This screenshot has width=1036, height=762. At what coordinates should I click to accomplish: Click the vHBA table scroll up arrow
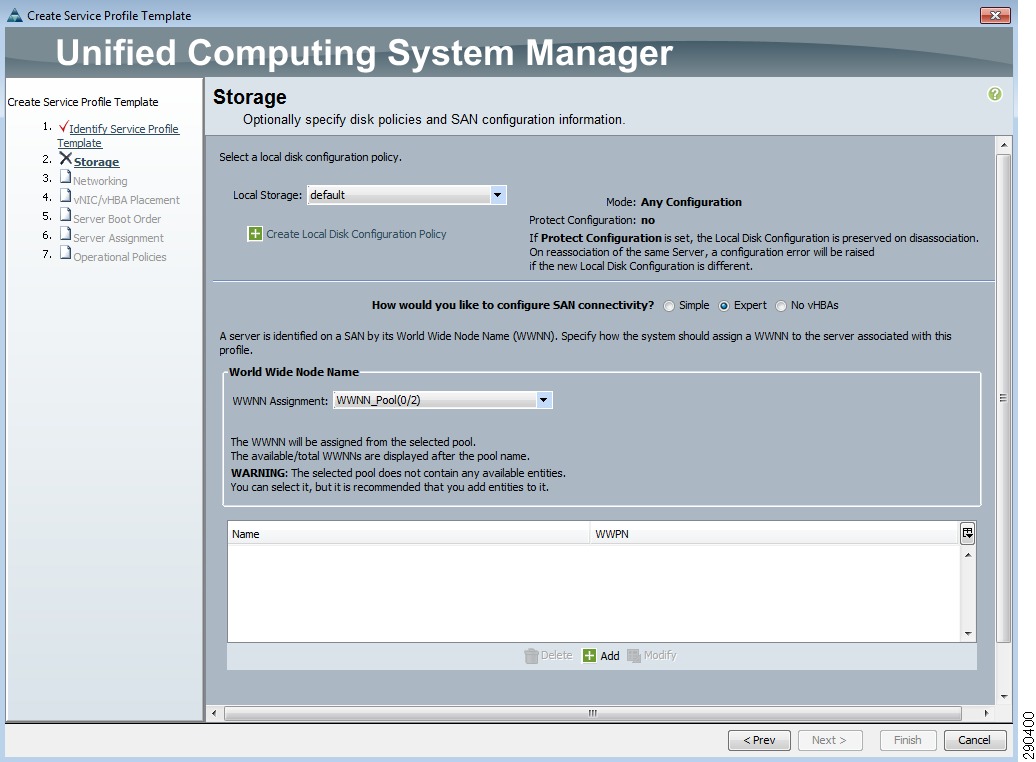pyautogui.click(x=968, y=555)
